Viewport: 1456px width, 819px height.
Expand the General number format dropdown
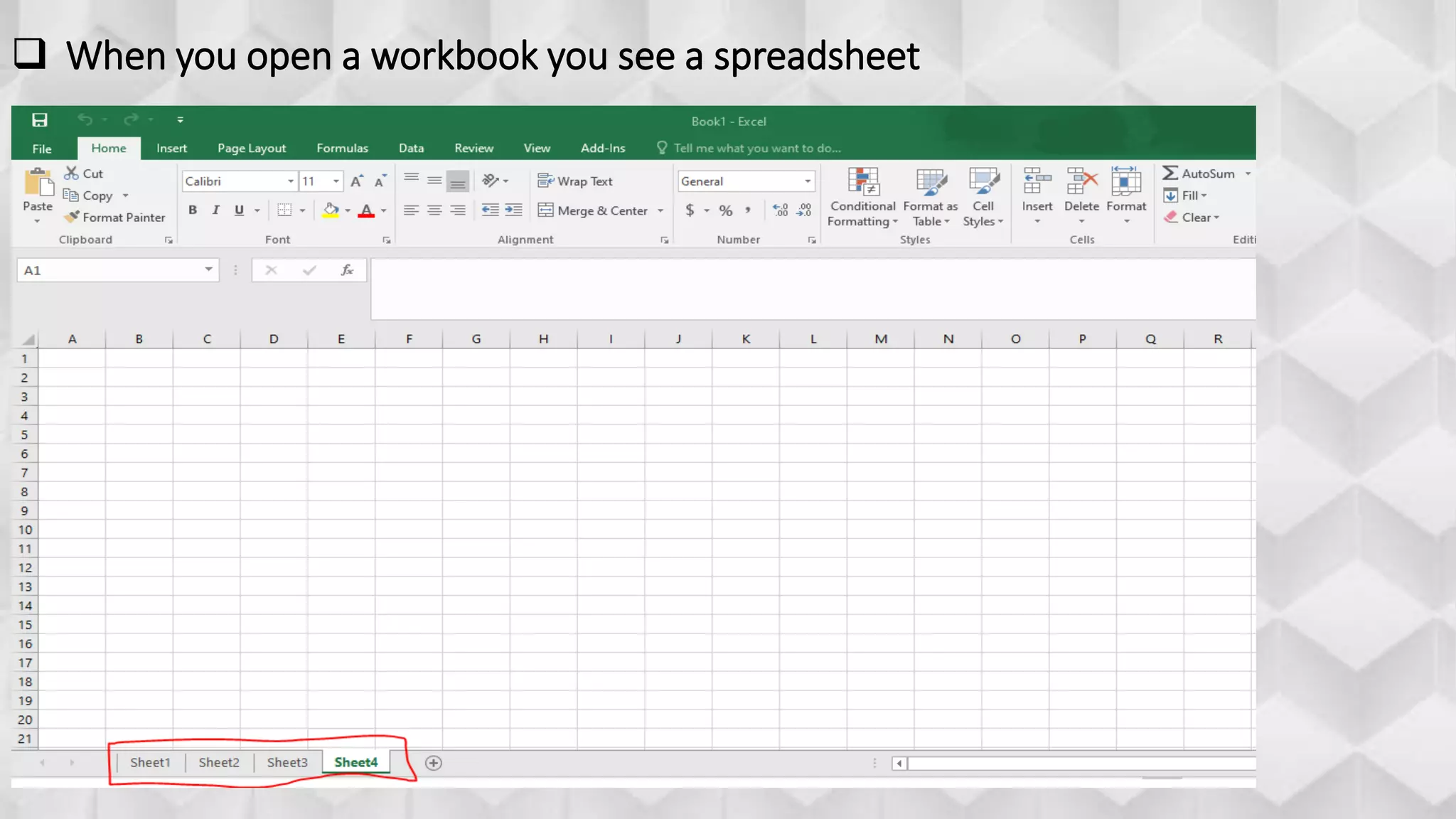coord(807,181)
